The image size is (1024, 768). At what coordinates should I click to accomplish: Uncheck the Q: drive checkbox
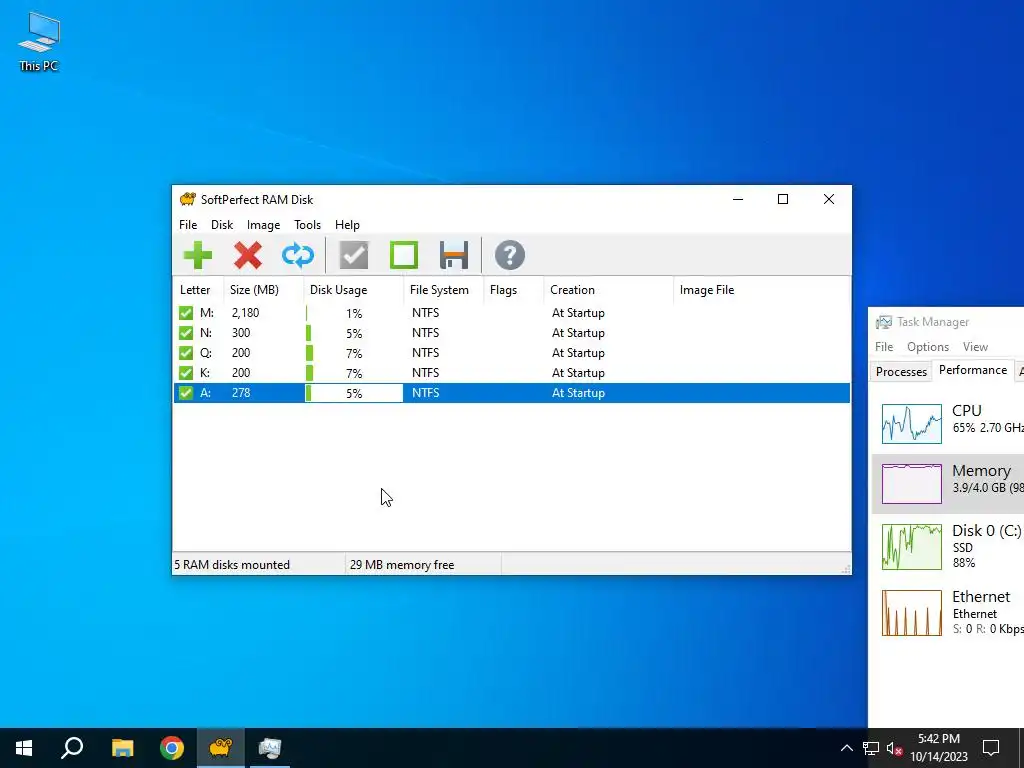(186, 353)
